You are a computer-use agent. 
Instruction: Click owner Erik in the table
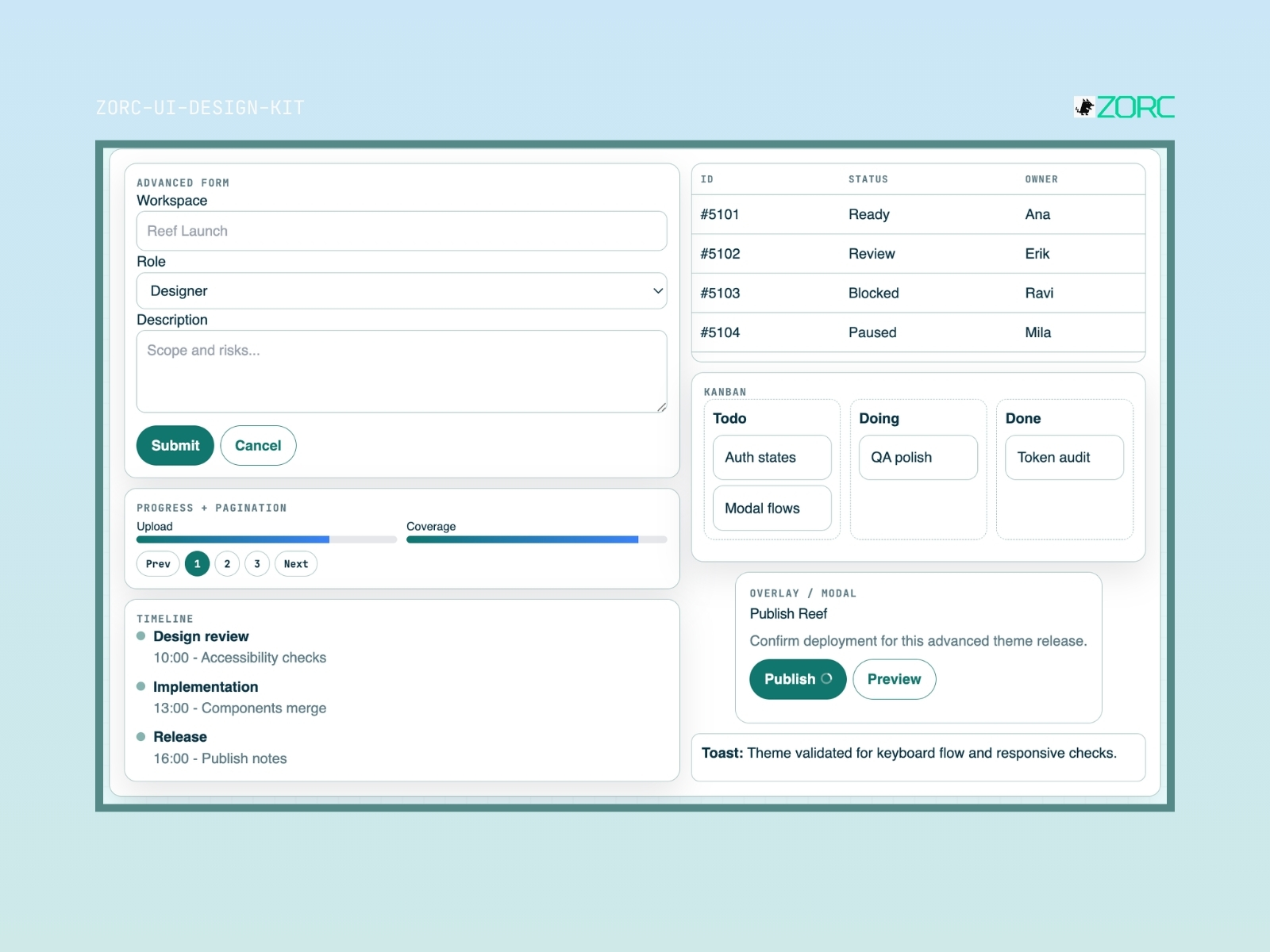point(1037,254)
